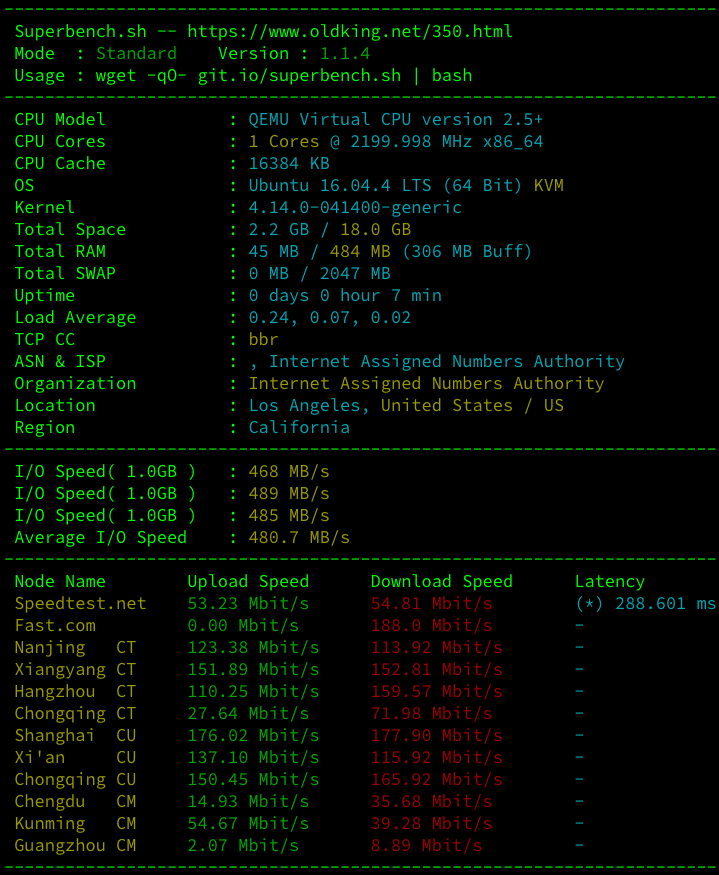The height and width of the screenshot is (875, 719).
Task: Click the Internet Assigned Numbers Authority organization value
Action: pos(426,383)
